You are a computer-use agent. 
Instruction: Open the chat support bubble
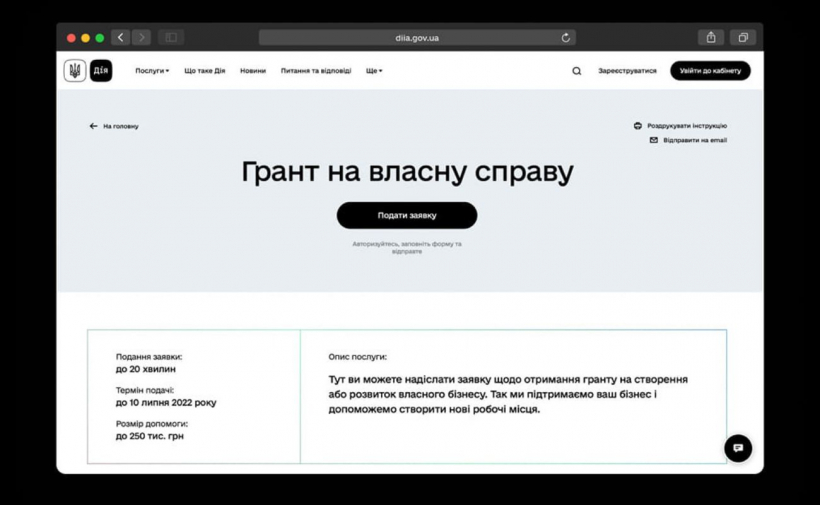pyautogui.click(x=737, y=448)
